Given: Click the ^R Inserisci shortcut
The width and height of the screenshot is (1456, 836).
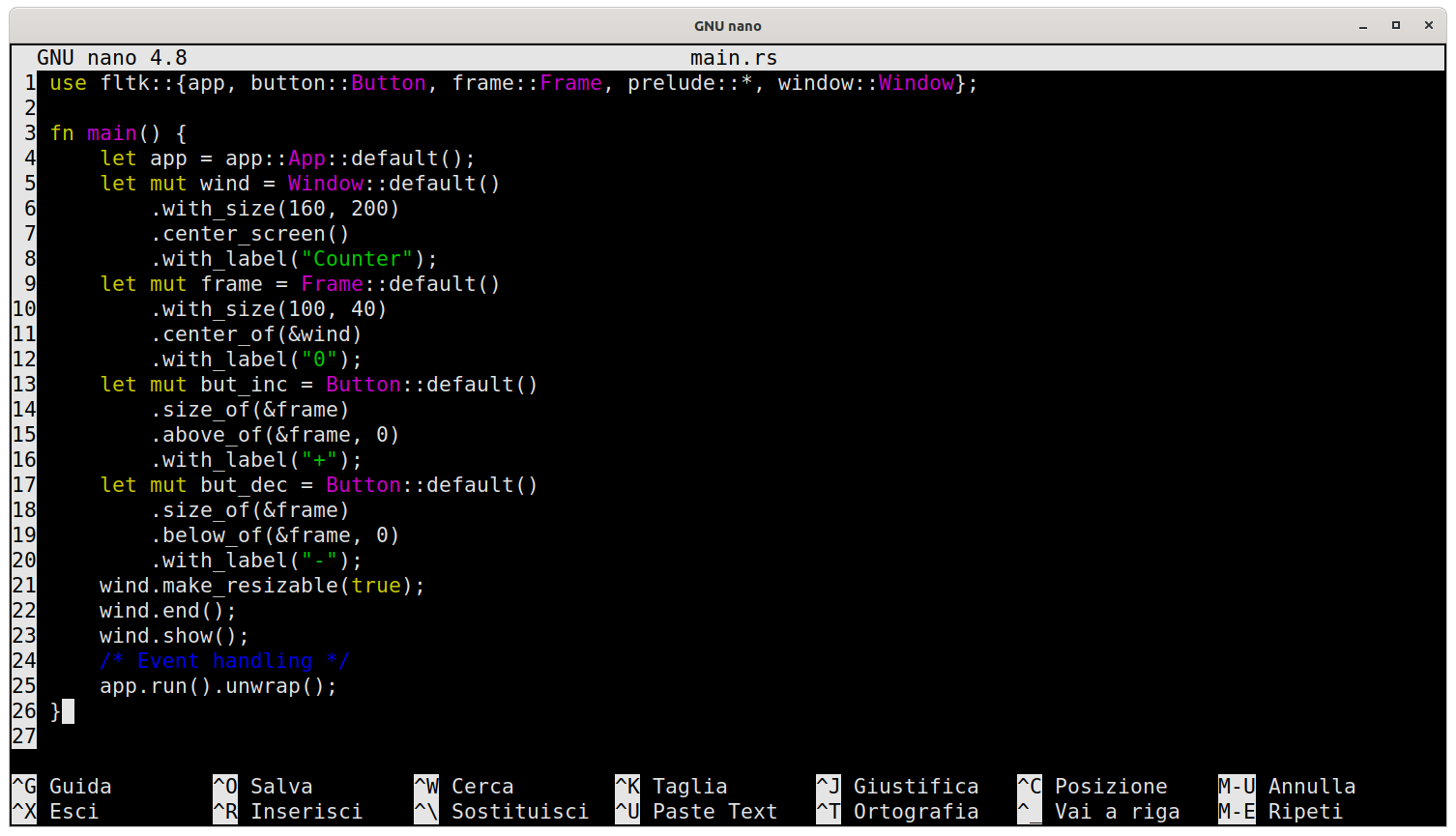Looking at the screenshot, I should pos(288,812).
